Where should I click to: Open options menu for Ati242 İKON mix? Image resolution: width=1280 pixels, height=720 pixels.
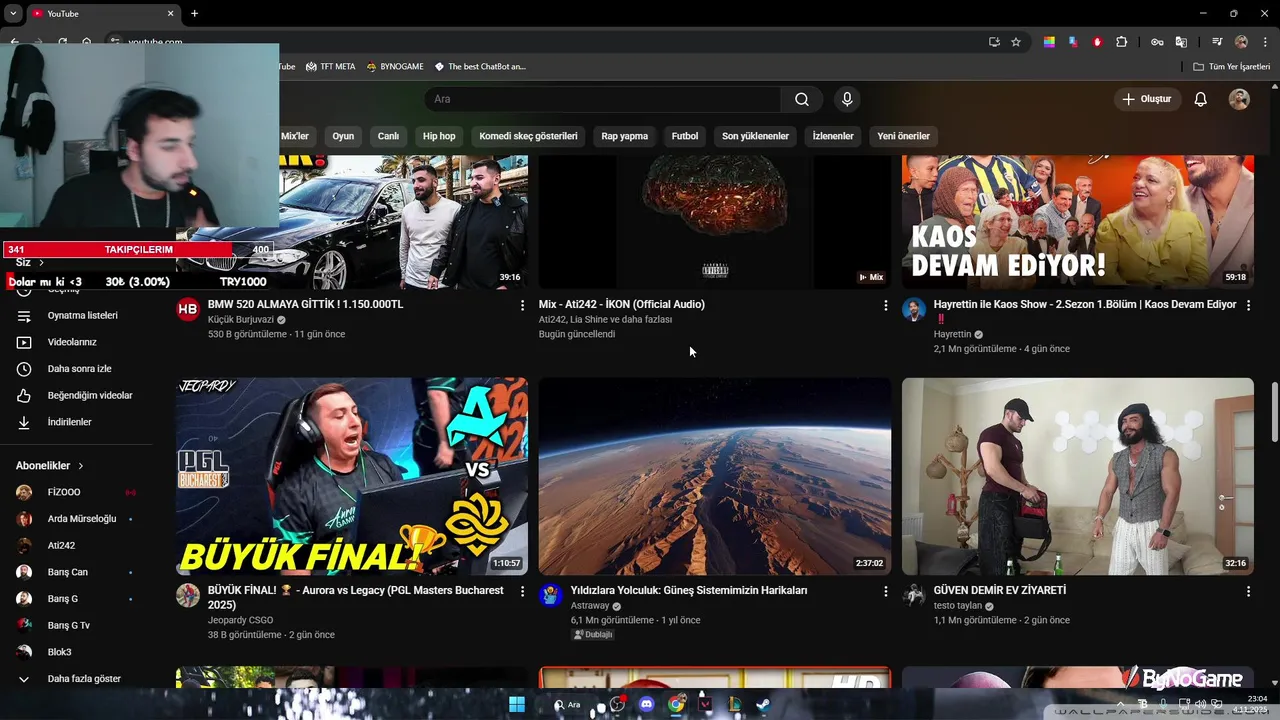[x=885, y=305]
